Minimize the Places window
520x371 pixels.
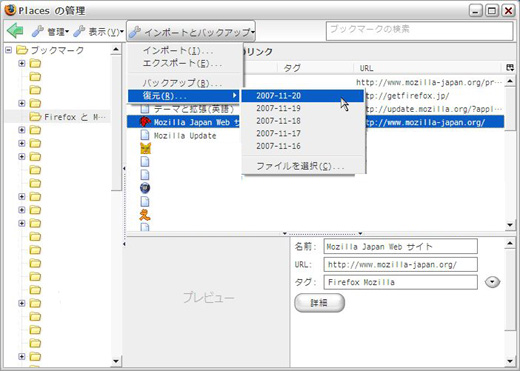click(x=476, y=11)
